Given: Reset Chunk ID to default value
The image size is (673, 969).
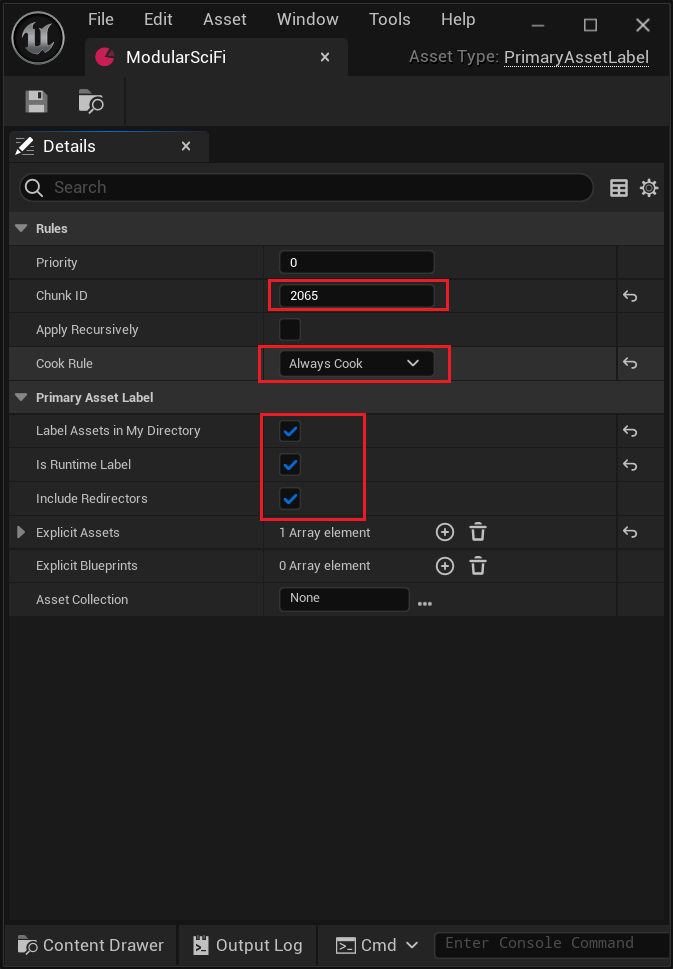Looking at the screenshot, I should (x=630, y=296).
